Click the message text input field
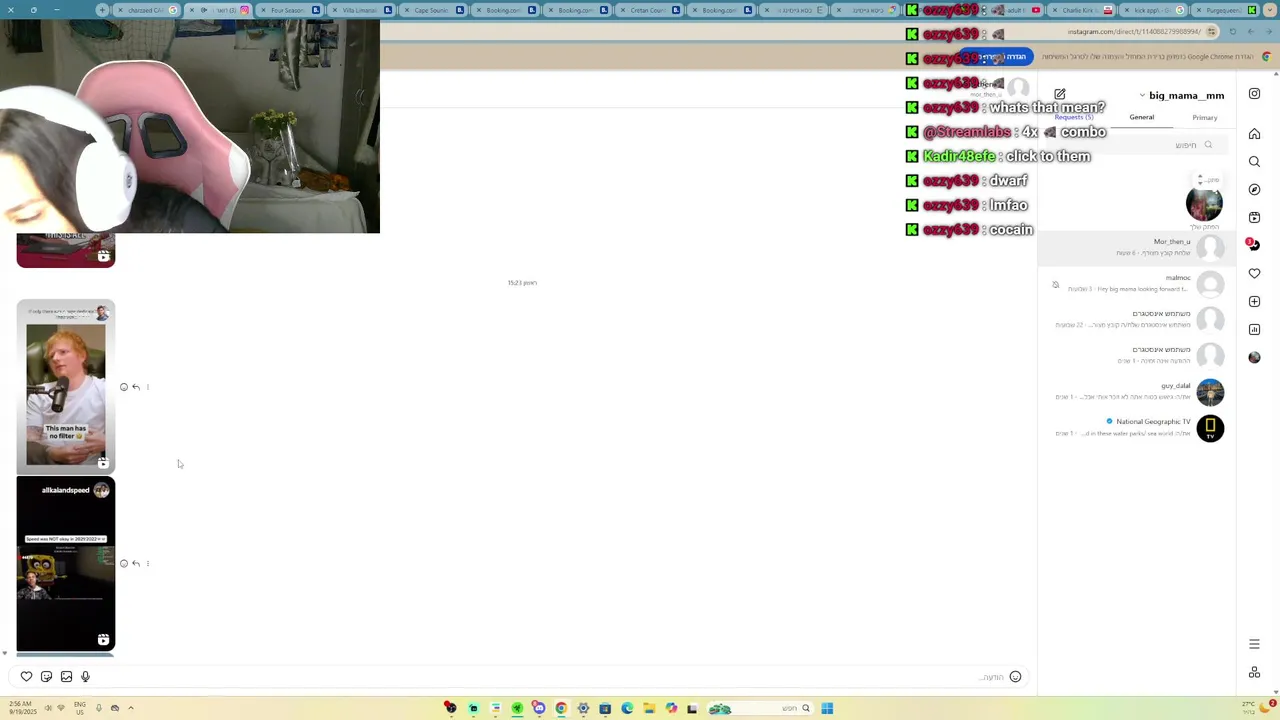This screenshot has width=1280, height=720. point(550,677)
